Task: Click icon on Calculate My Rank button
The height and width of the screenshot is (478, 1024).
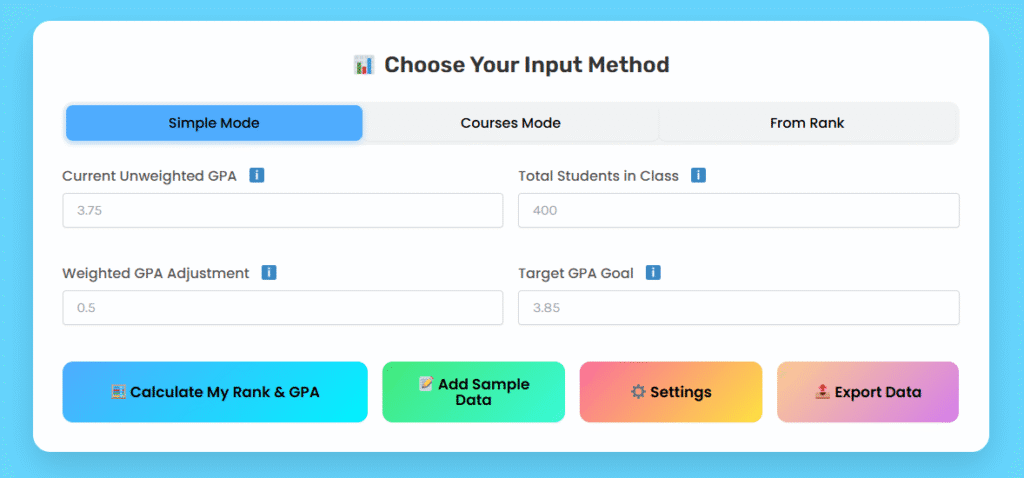Action: pos(119,392)
